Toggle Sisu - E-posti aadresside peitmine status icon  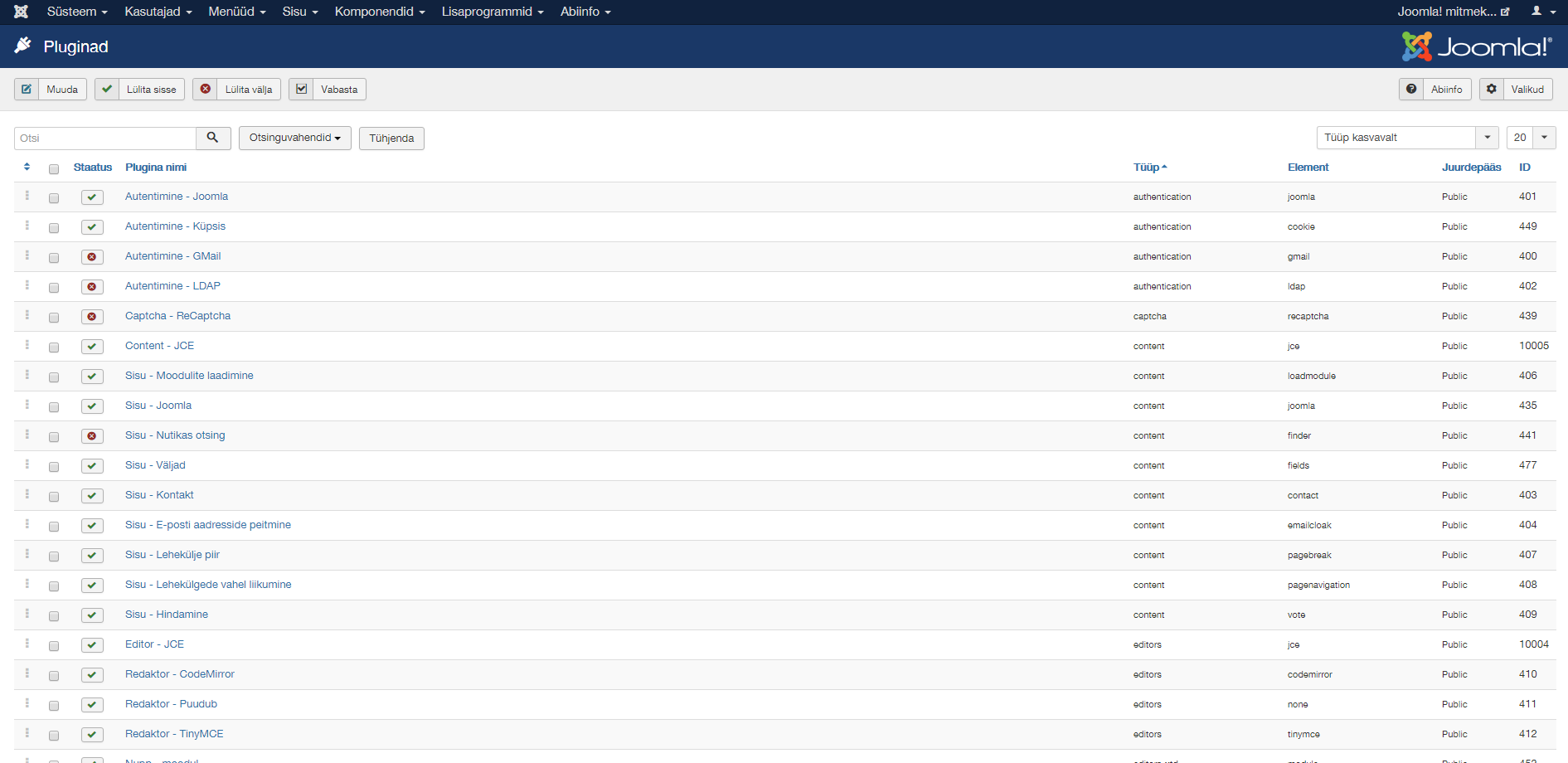(x=92, y=526)
